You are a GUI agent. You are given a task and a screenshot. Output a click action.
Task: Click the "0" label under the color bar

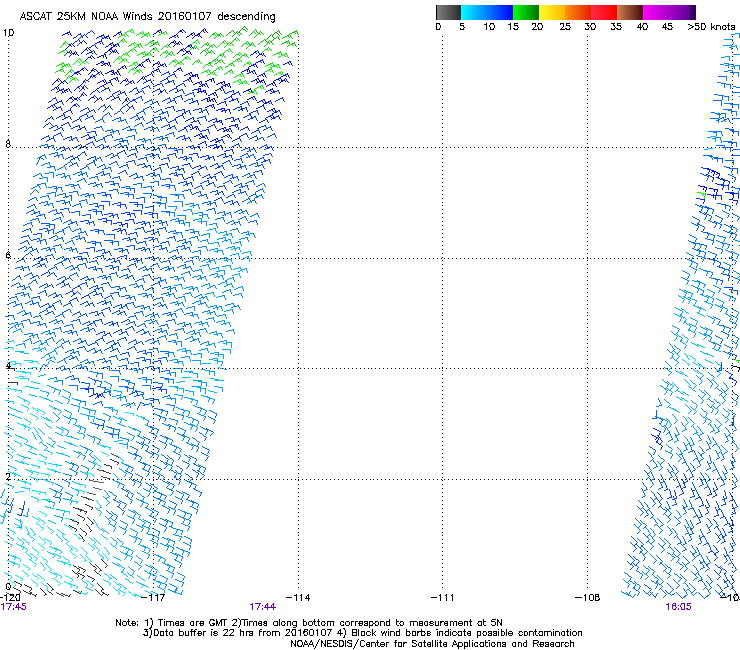pos(438,27)
